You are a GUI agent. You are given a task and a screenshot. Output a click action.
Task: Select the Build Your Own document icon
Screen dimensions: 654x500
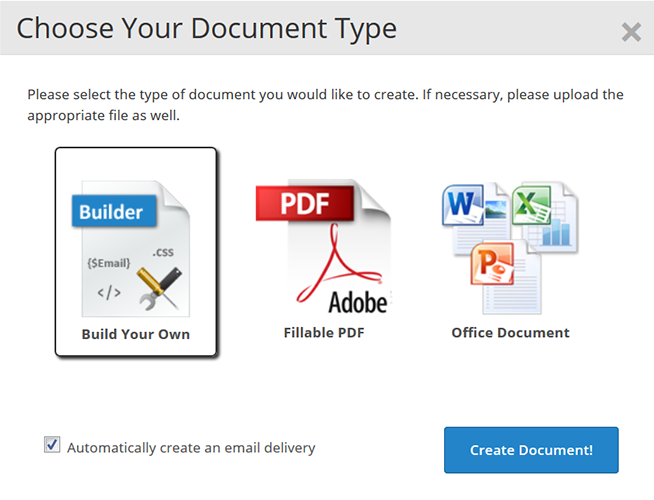135,245
